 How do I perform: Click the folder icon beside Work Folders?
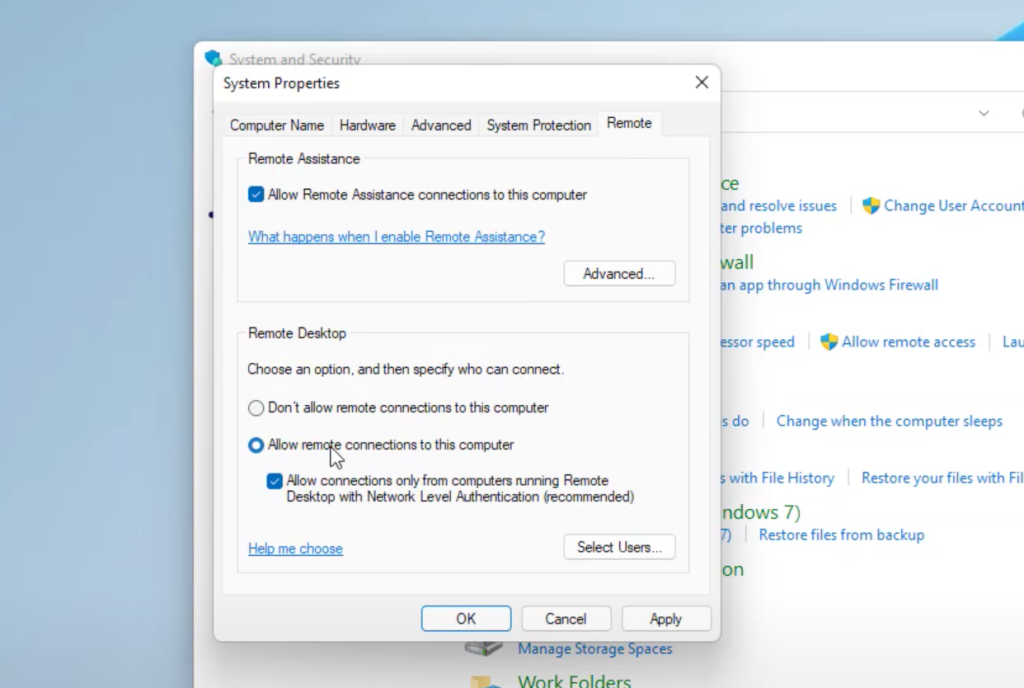pos(484,680)
